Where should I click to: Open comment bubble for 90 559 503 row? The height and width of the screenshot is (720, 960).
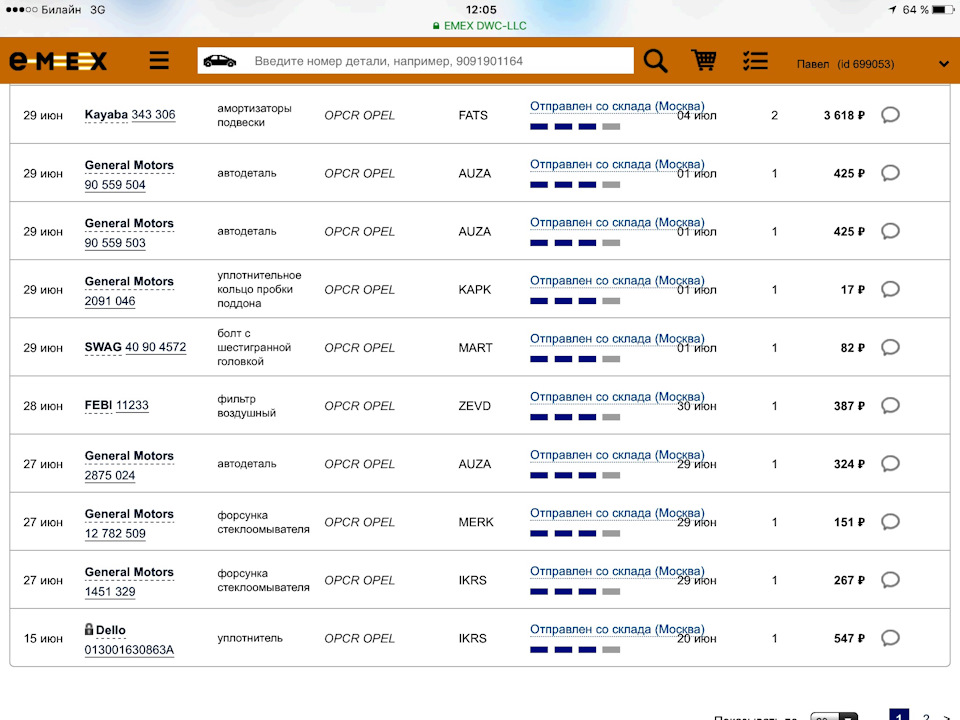click(x=890, y=231)
